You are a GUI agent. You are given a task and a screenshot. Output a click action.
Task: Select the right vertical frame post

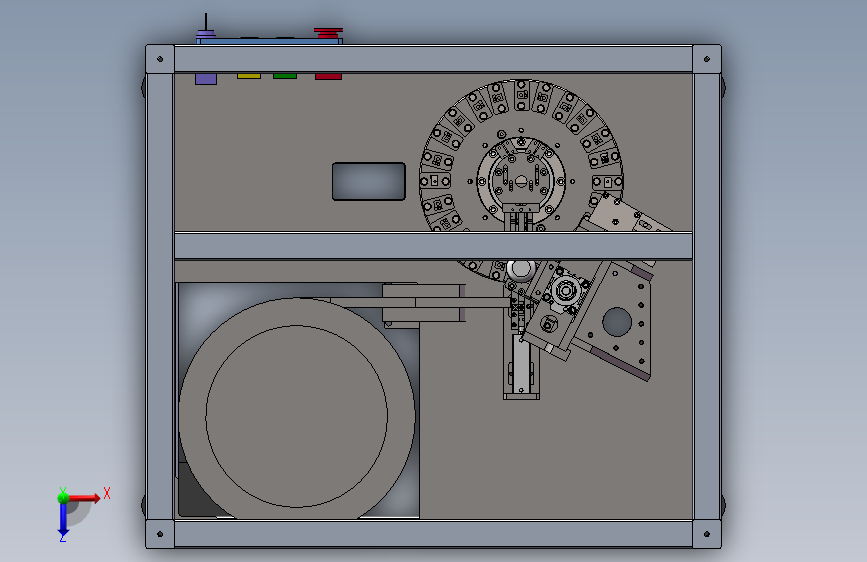click(707, 296)
